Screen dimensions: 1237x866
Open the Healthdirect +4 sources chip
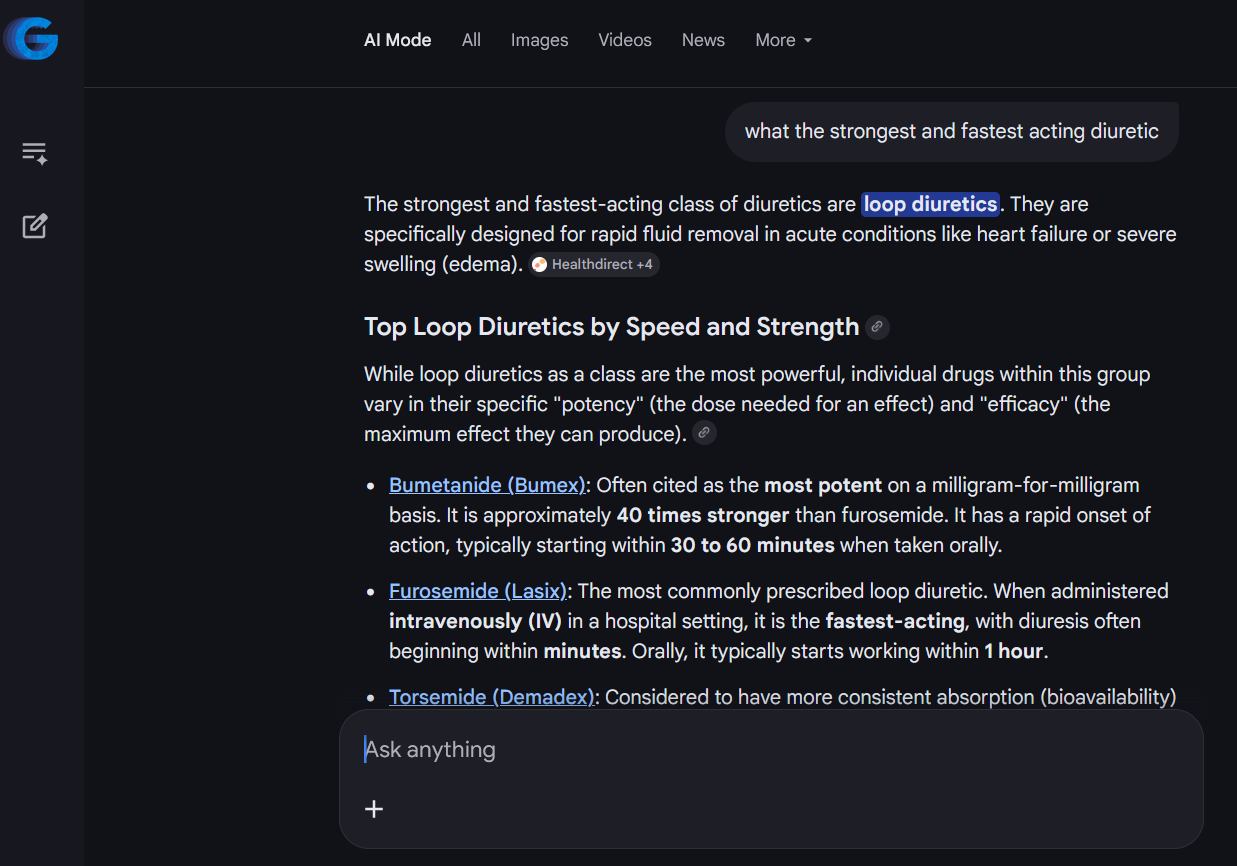[594, 265]
